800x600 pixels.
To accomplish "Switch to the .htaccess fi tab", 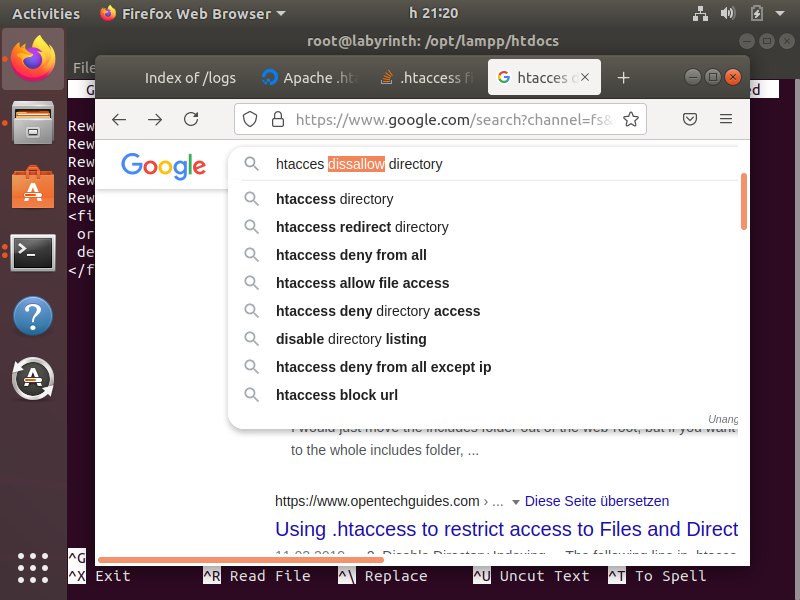I will pos(428,78).
